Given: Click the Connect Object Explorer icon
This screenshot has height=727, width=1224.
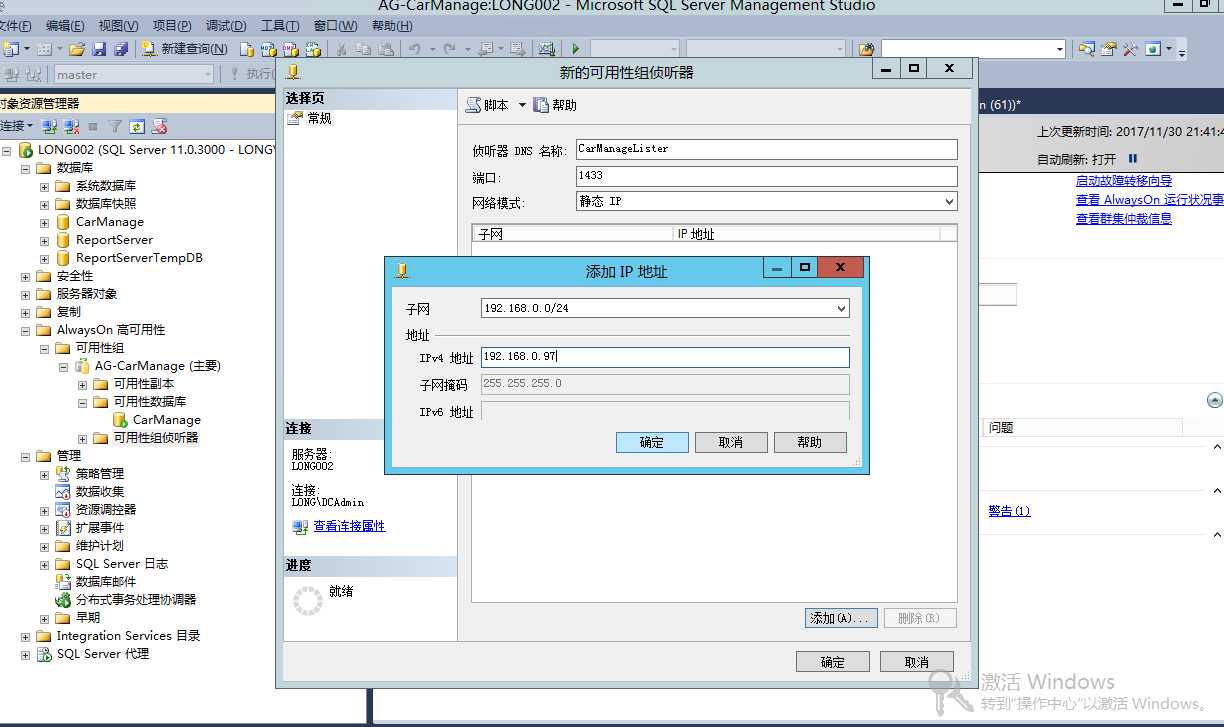Looking at the screenshot, I should tap(49, 126).
